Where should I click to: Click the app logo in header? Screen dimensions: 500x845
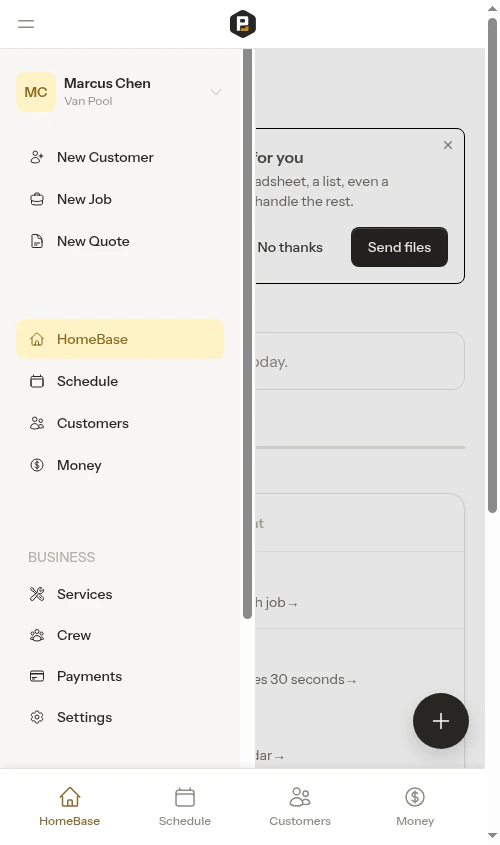[x=243, y=24]
